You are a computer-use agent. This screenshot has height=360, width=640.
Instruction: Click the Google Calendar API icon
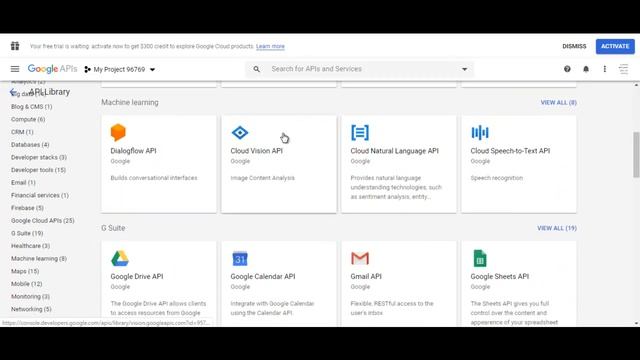point(240,258)
